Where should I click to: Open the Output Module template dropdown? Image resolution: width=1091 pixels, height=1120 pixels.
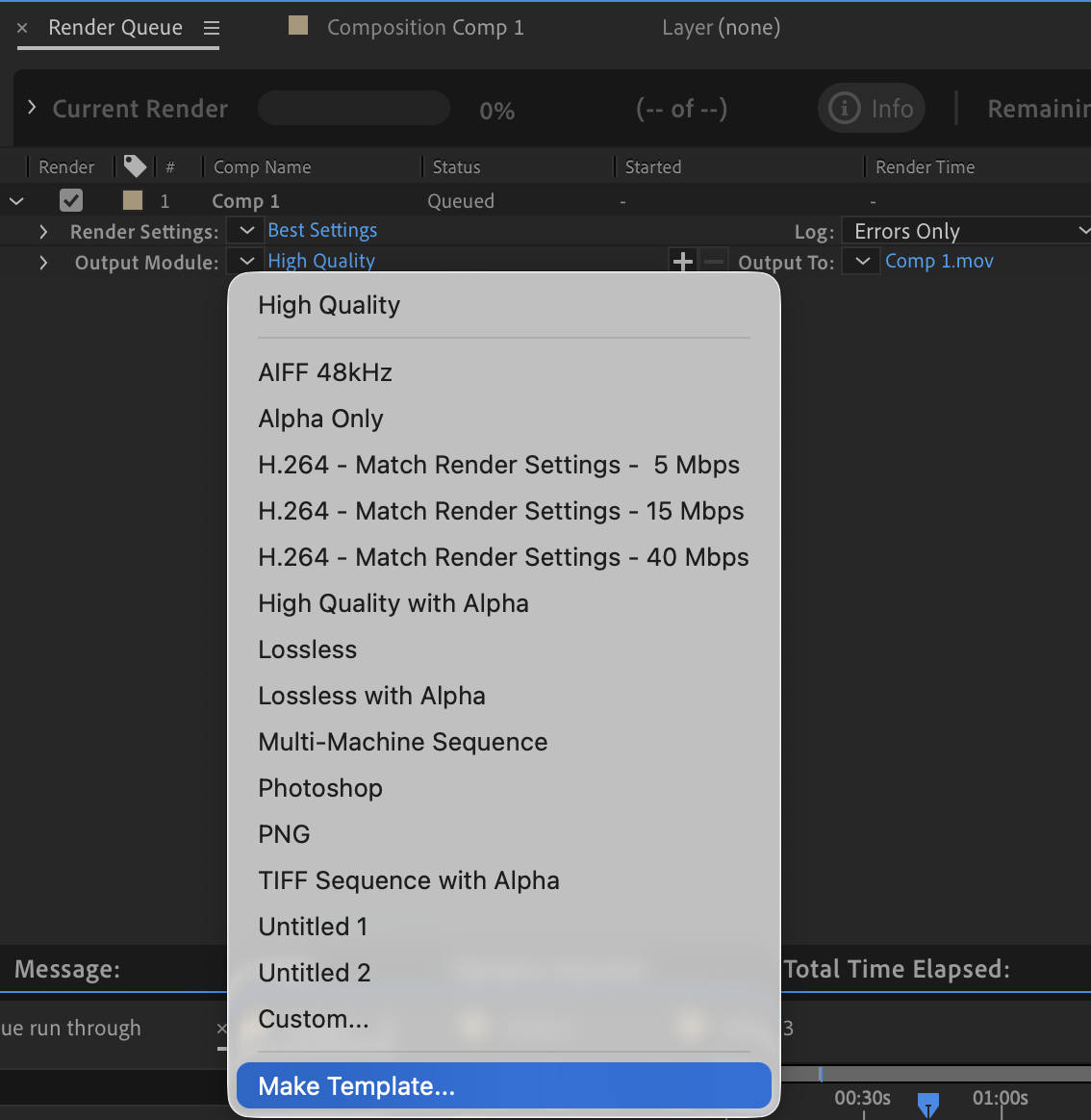[244, 261]
